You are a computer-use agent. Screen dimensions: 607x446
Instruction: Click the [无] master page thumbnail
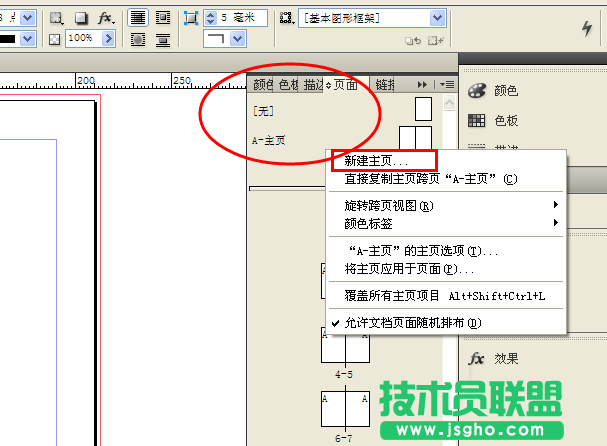tap(423, 109)
